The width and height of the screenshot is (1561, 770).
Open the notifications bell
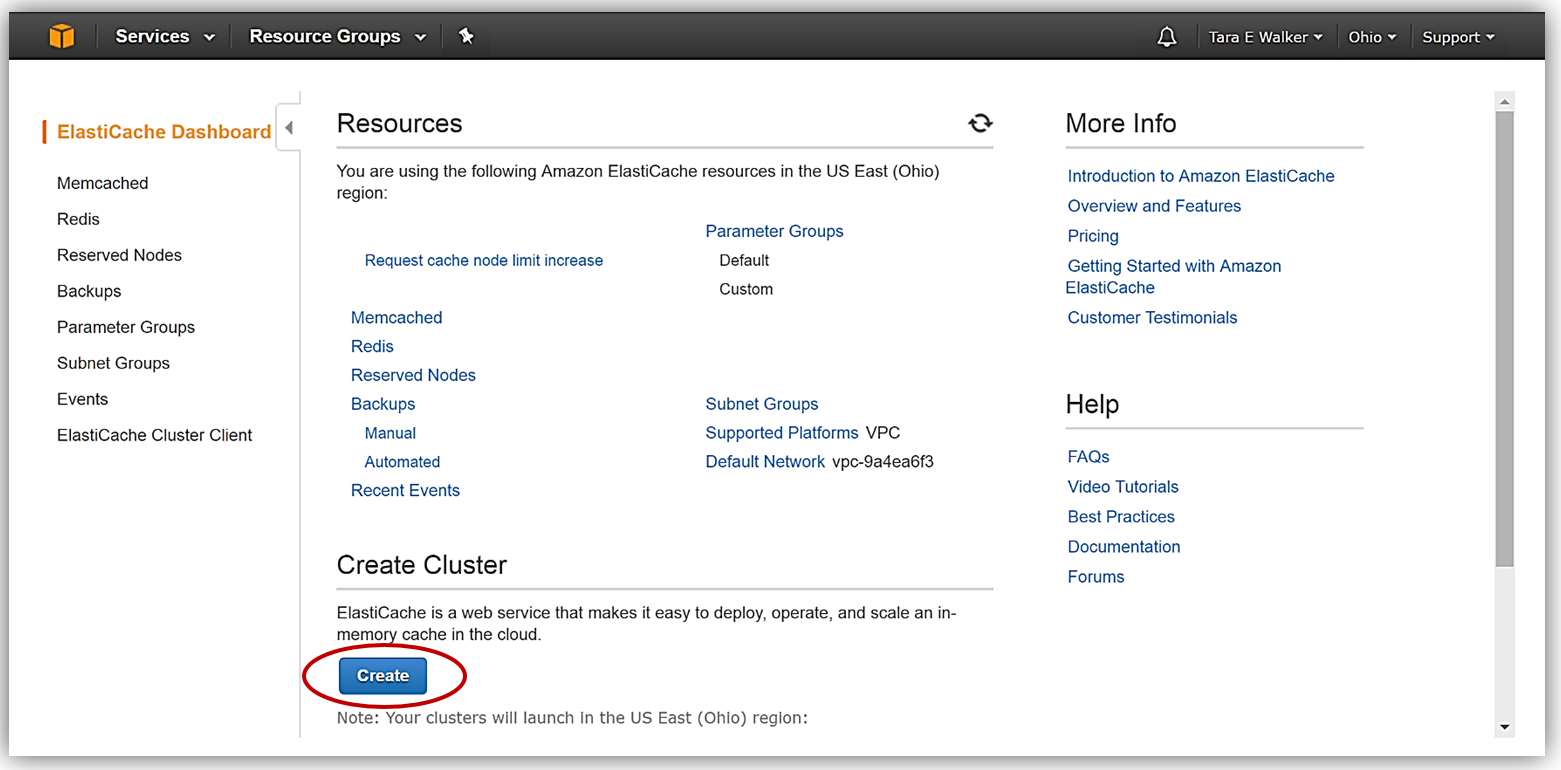[1166, 37]
